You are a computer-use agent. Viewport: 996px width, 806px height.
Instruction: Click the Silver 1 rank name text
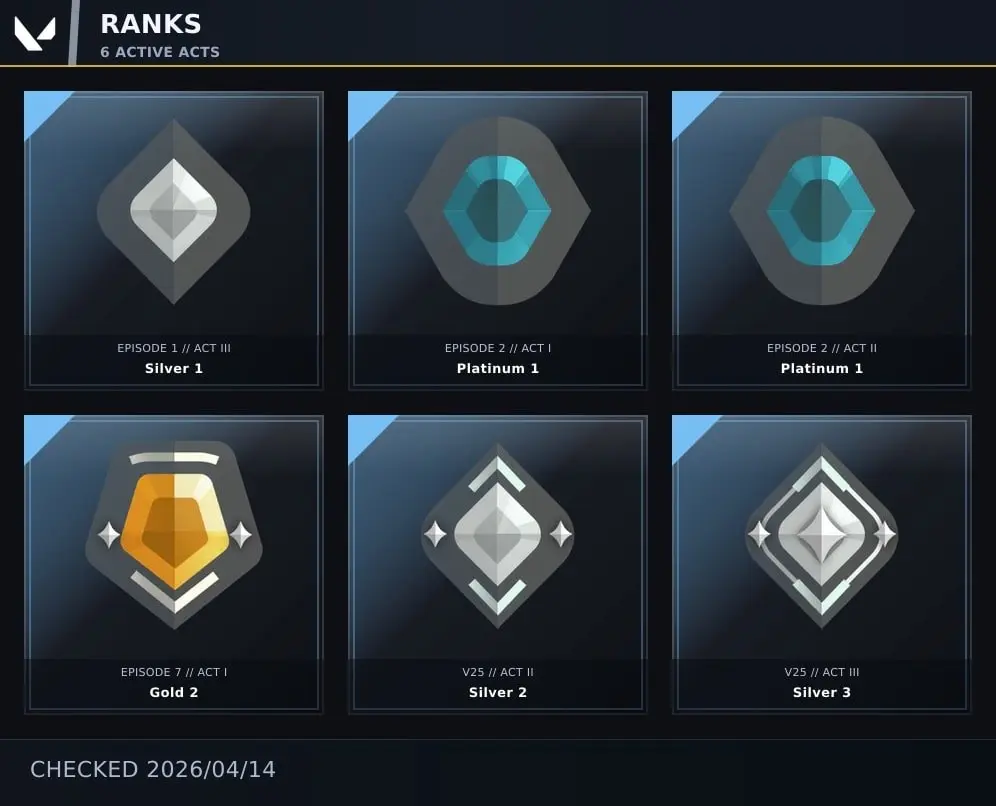[x=174, y=368]
